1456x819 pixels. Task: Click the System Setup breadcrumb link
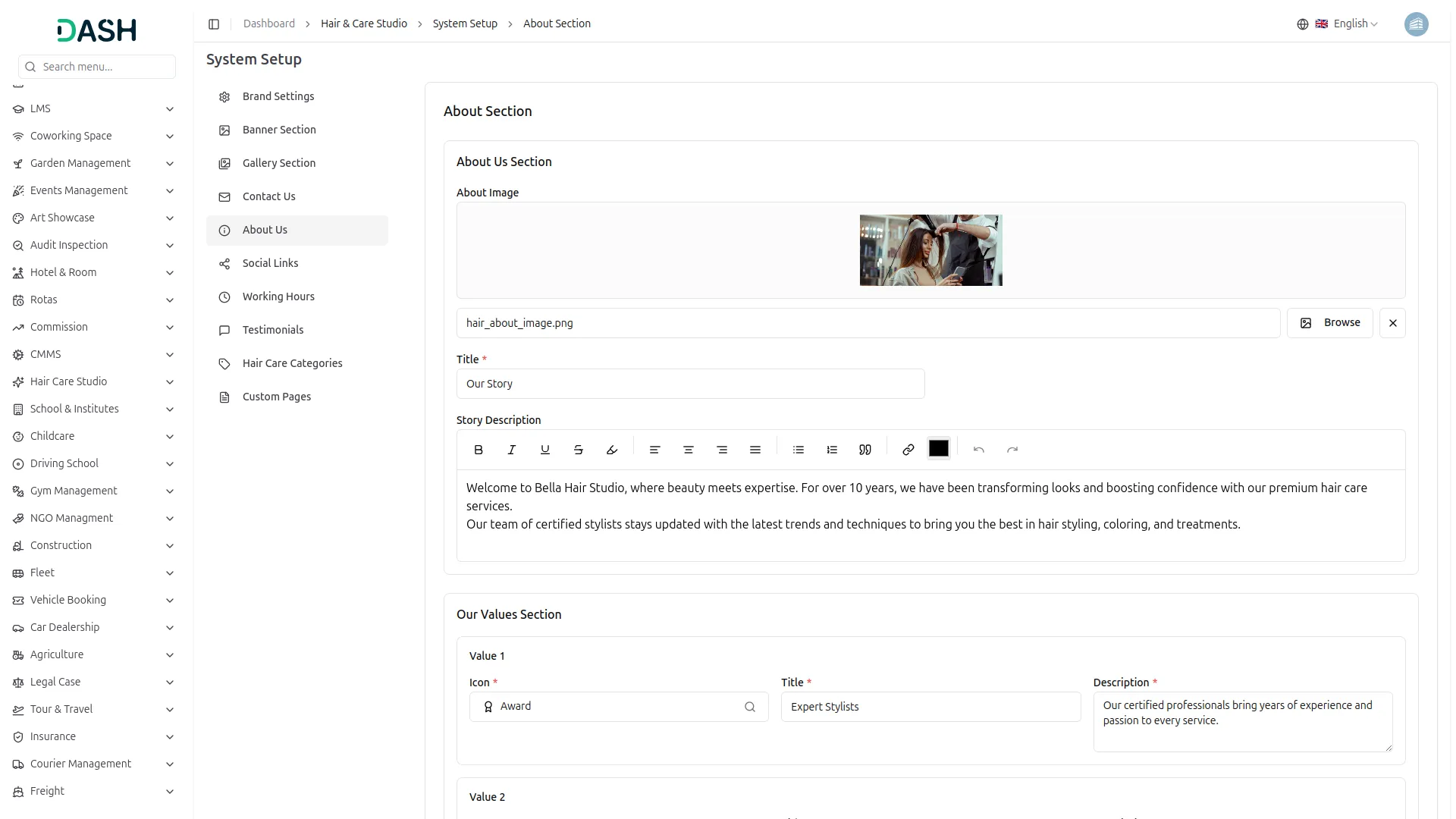465,24
